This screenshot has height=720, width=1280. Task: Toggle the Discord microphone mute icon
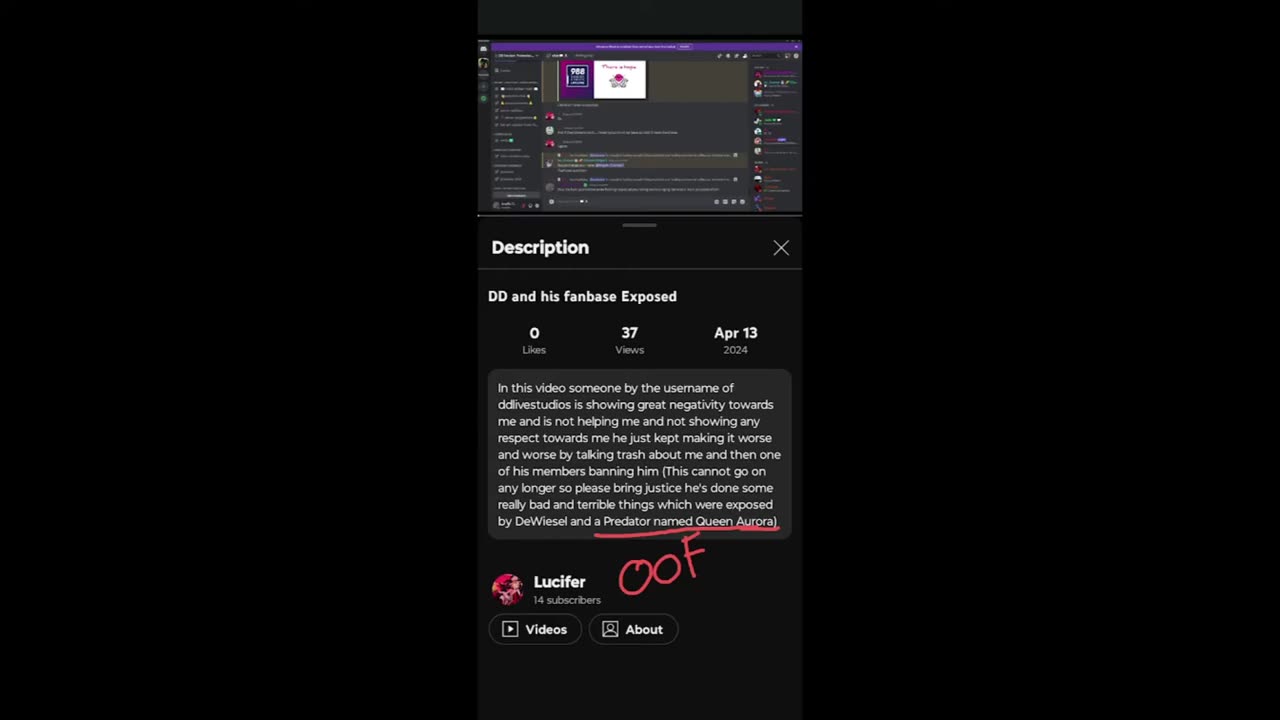pos(523,204)
